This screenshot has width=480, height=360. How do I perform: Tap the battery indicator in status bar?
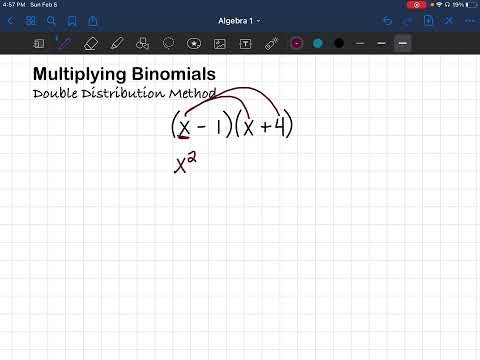pos(471,5)
